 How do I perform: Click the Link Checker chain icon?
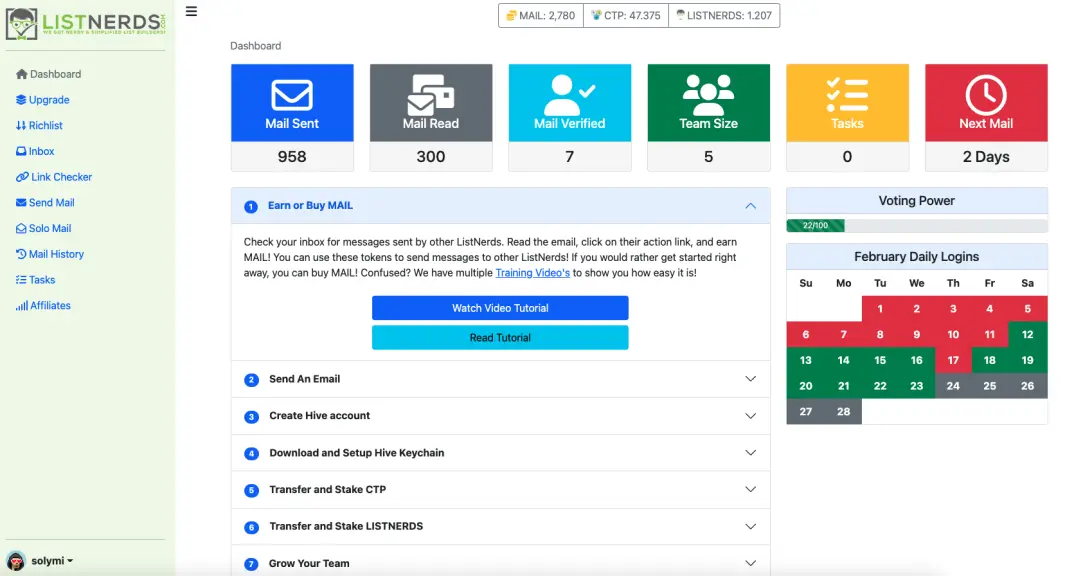tap(22, 177)
